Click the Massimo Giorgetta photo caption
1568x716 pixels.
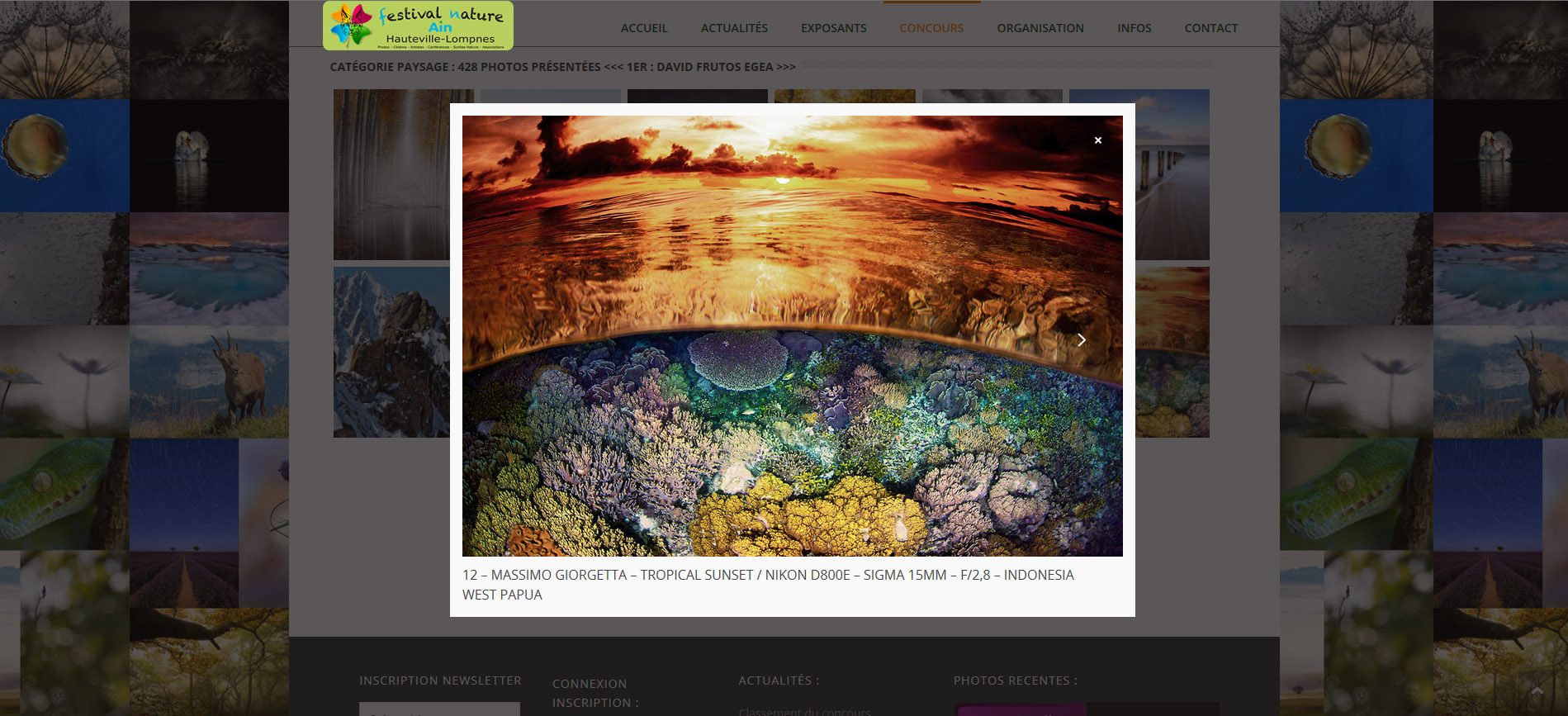768,585
